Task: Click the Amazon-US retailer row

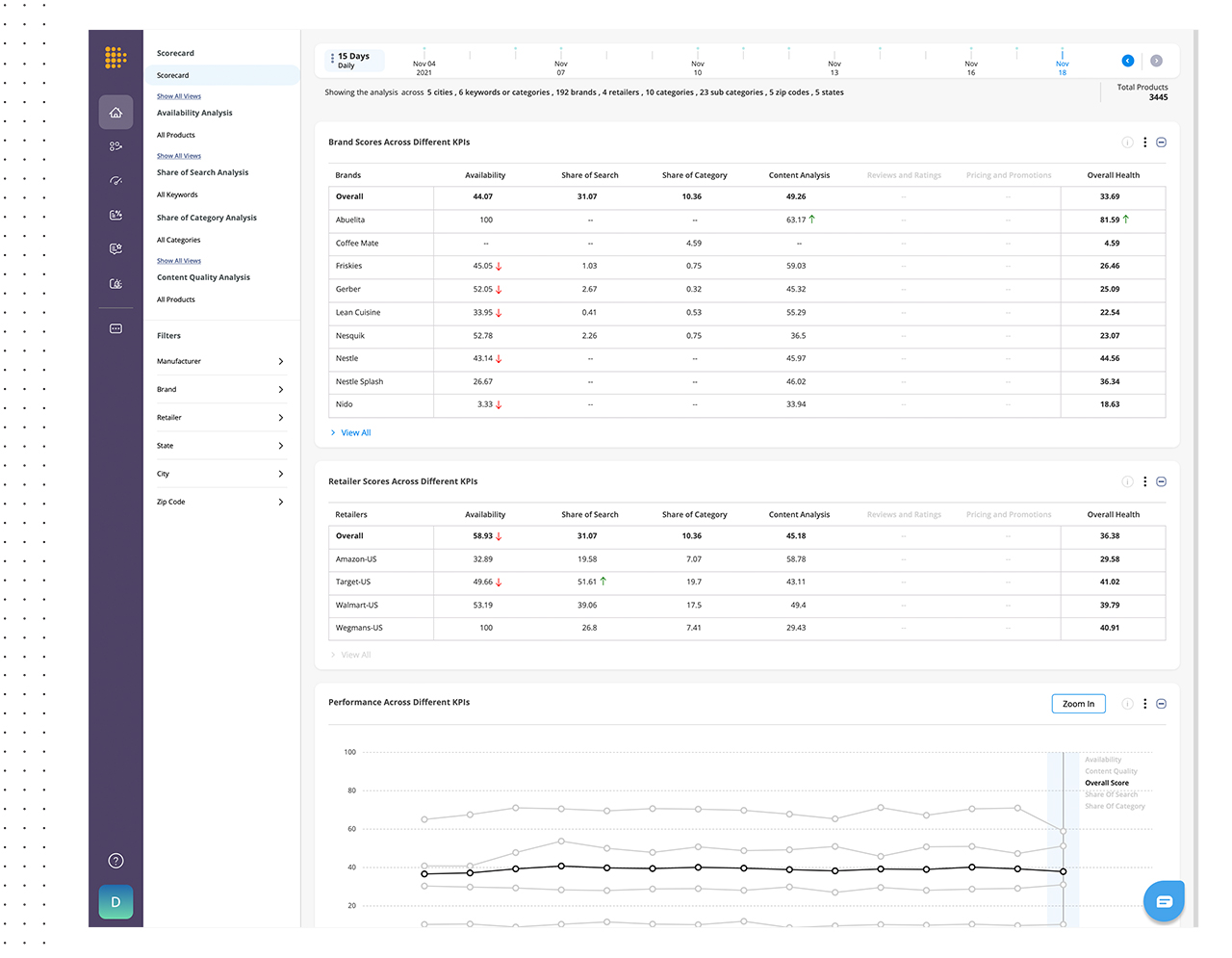Action: coord(747,559)
